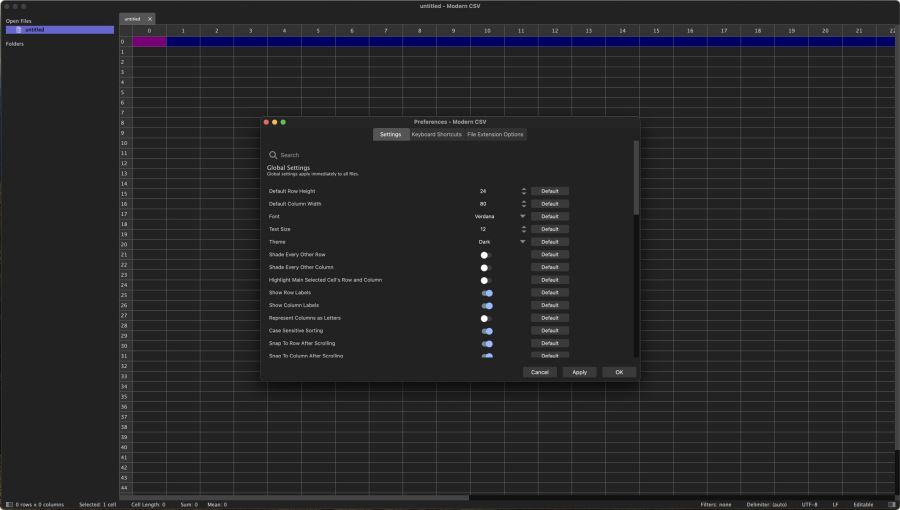Toggle Case Sensitive Sorting off

[487, 331]
